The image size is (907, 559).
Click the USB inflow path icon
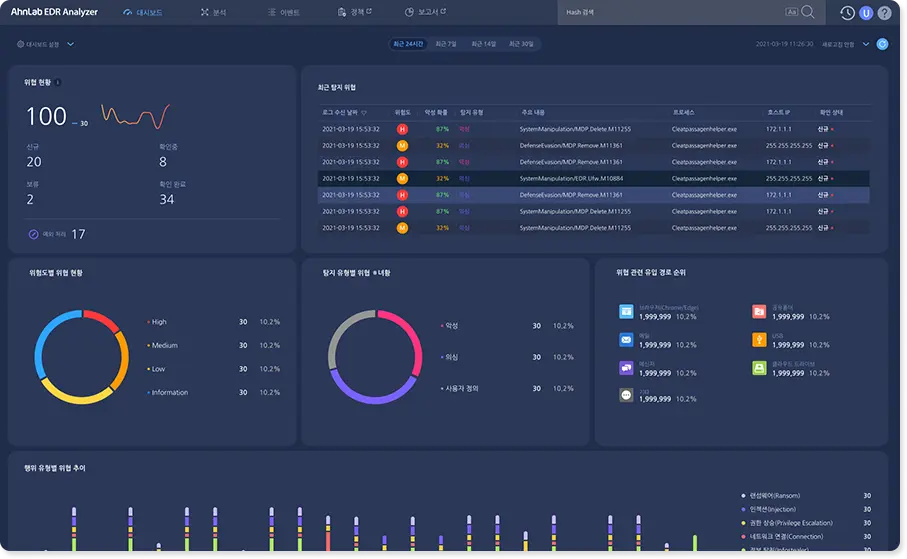[759, 340]
